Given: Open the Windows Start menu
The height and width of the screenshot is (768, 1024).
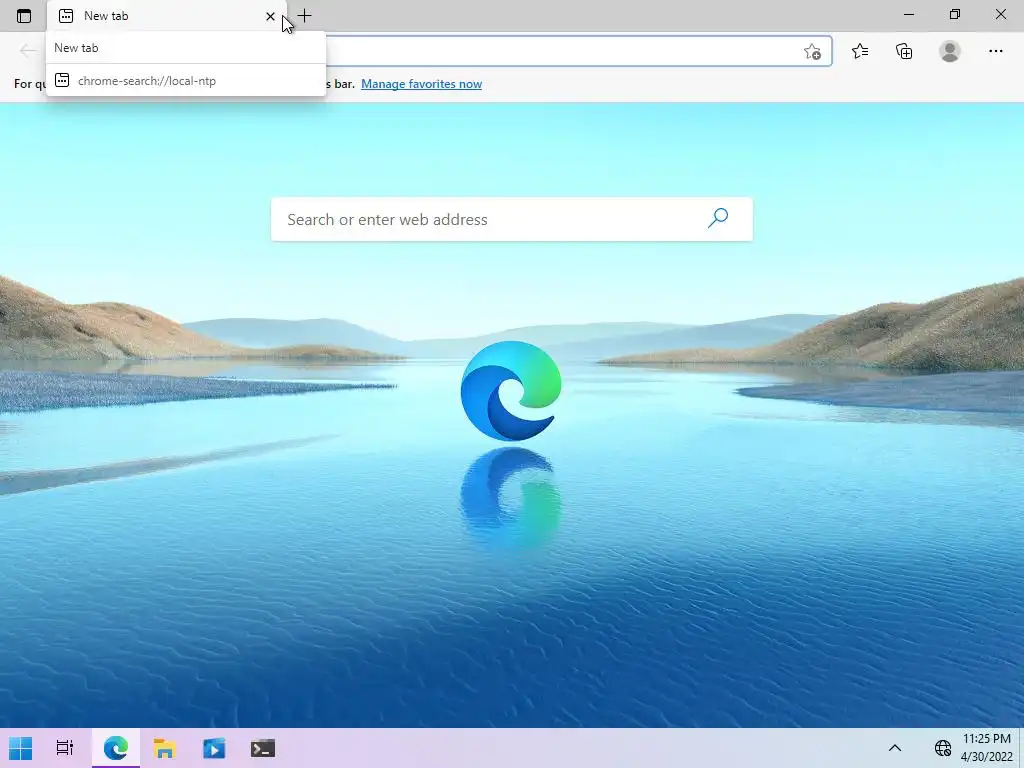Looking at the screenshot, I should point(20,748).
